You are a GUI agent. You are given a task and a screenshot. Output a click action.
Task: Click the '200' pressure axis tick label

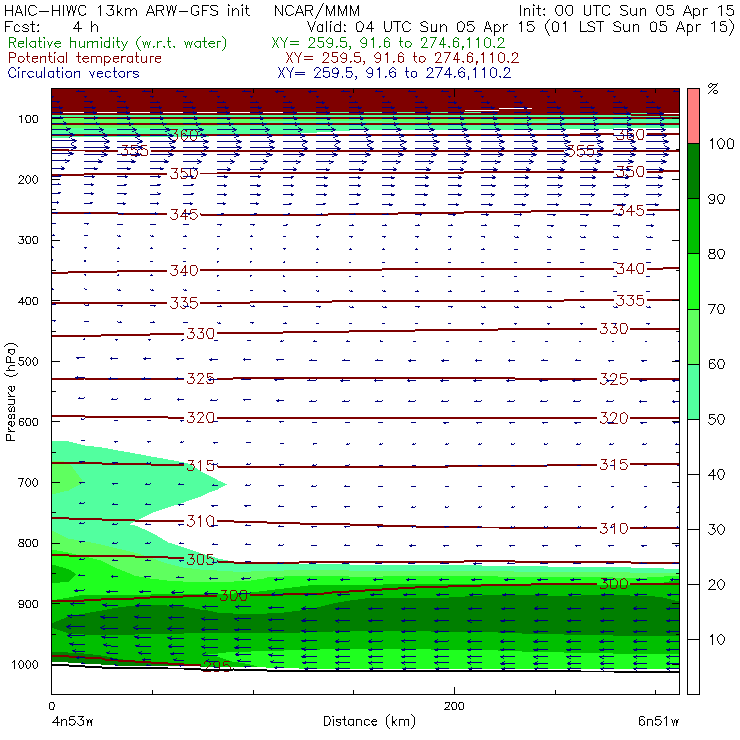(28, 179)
